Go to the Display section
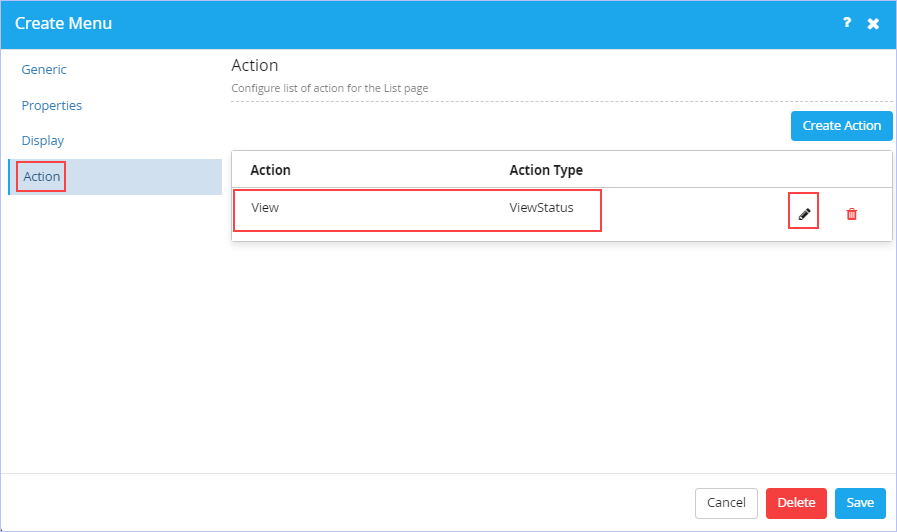The width and height of the screenshot is (897, 532). tap(43, 141)
